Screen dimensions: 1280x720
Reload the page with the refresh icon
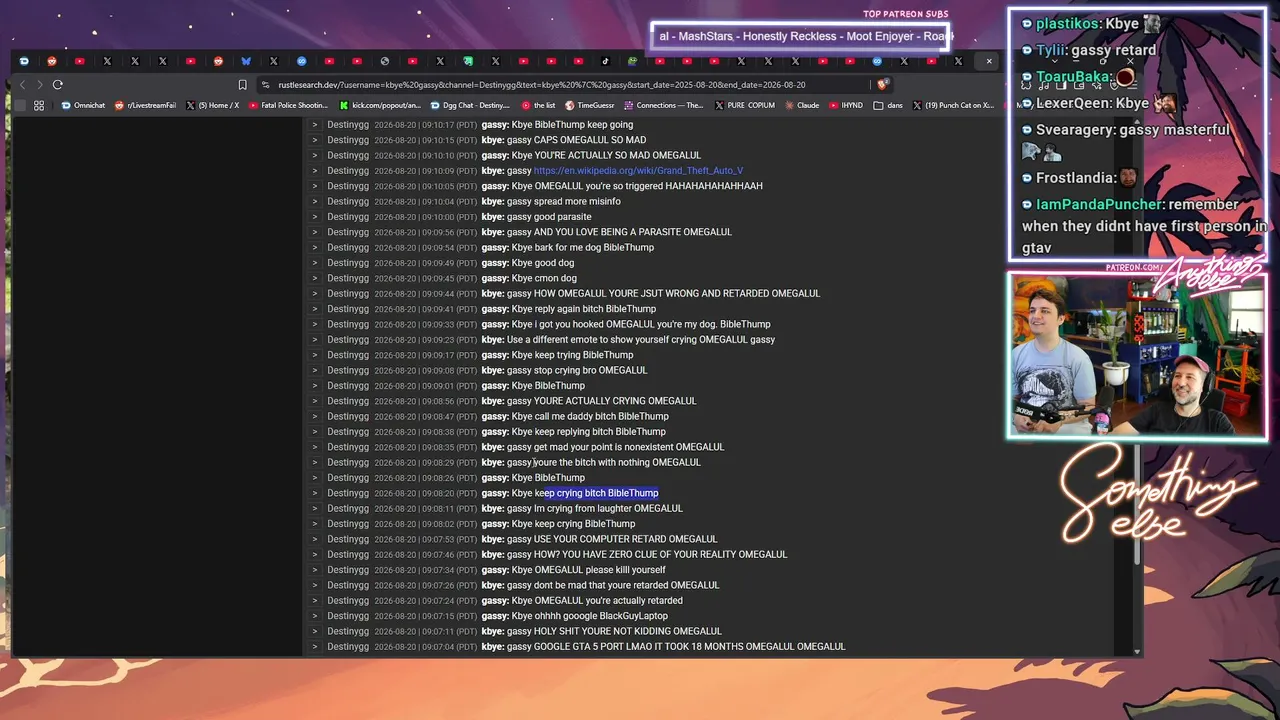click(58, 85)
